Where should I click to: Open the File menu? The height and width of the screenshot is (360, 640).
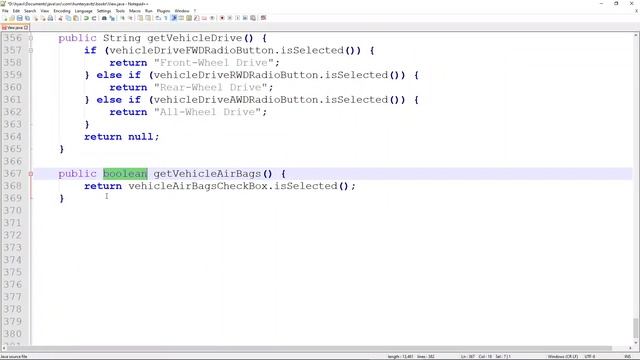[5, 11]
